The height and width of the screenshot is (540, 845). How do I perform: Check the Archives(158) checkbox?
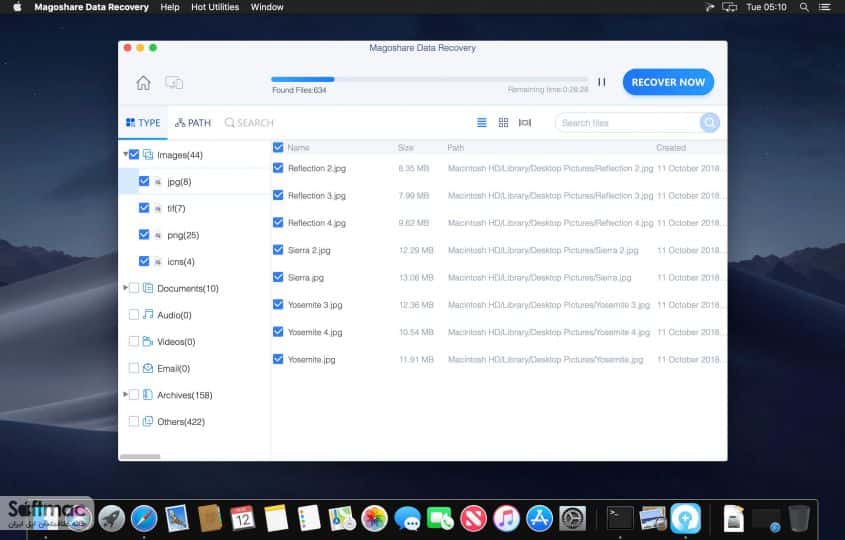(x=134, y=394)
